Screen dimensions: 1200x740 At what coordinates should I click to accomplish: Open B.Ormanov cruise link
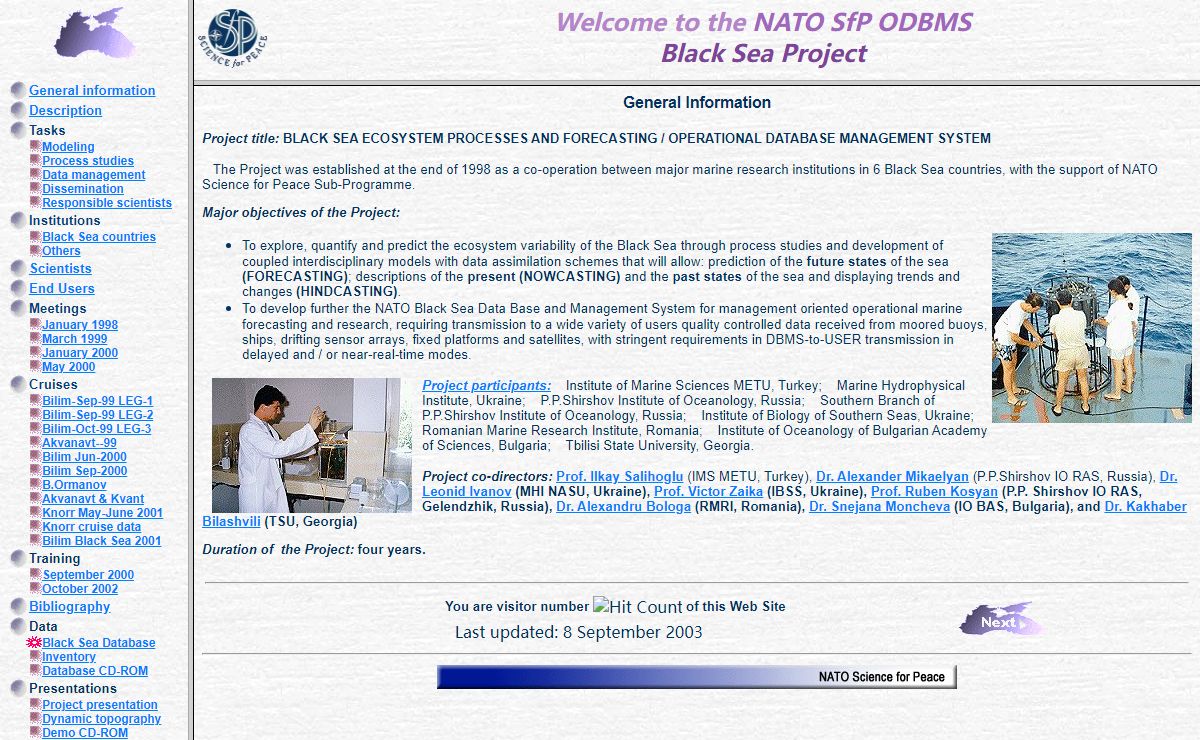pos(74,485)
